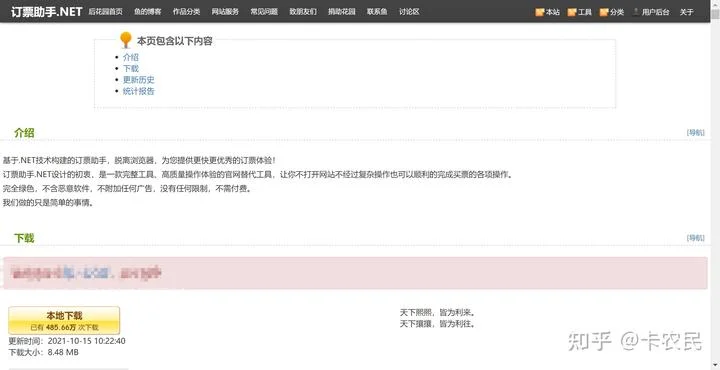Open the 分类 dropdown label

(x=617, y=12)
